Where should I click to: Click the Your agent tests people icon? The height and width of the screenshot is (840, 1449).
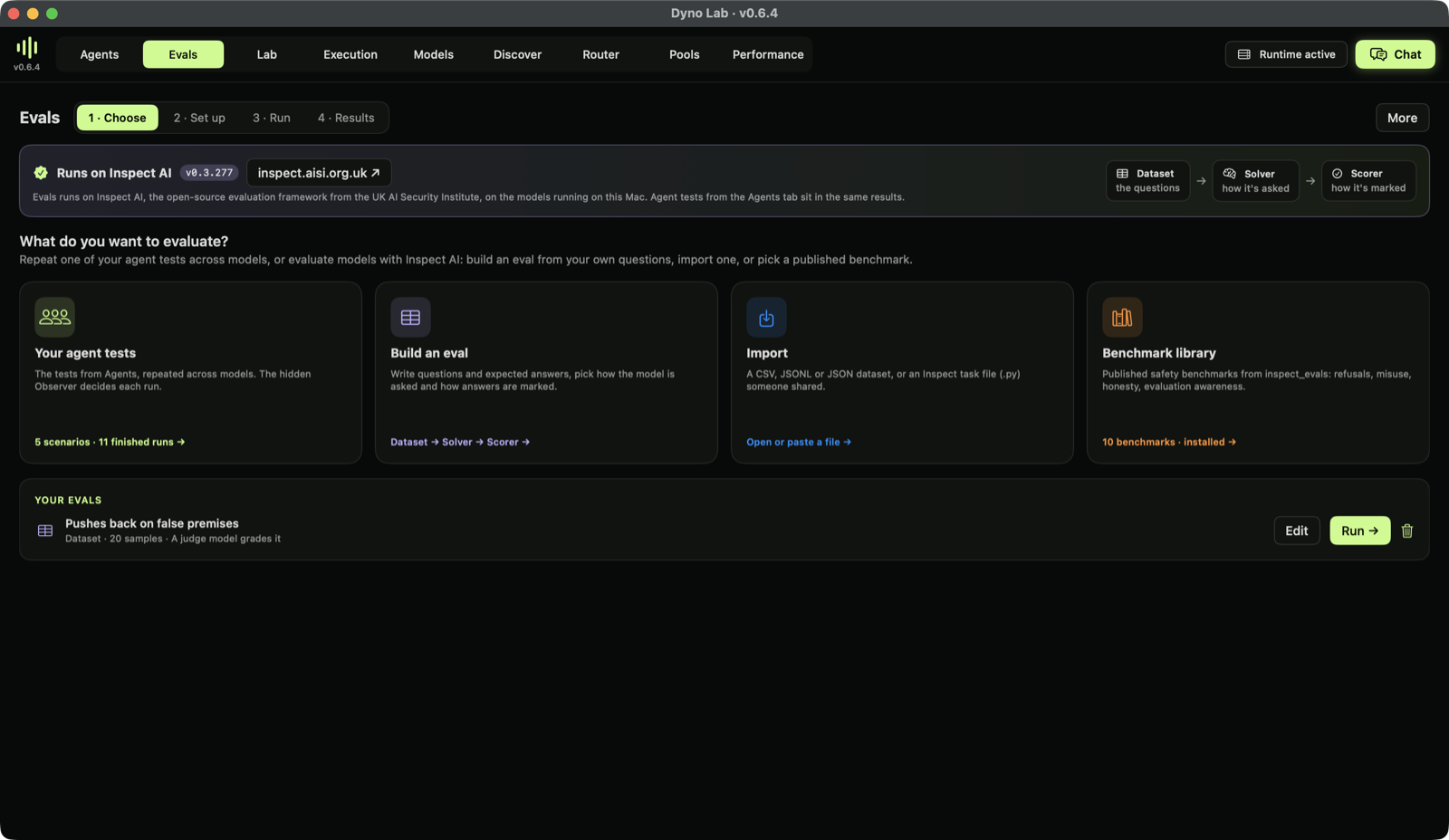click(x=54, y=317)
